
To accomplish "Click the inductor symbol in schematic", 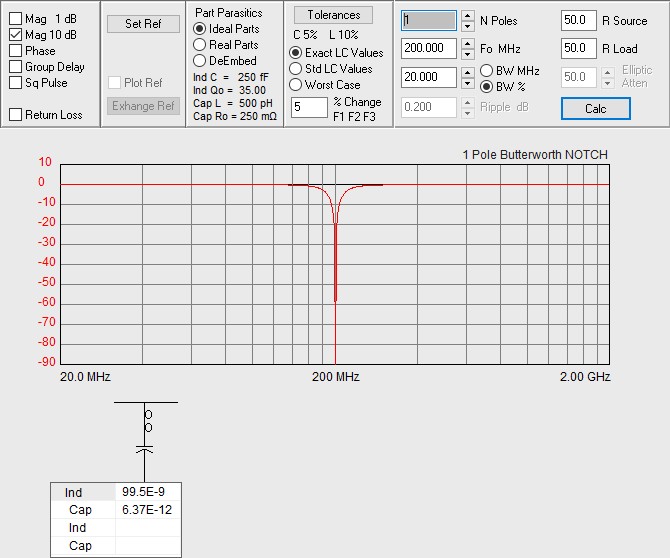I will [x=148, y=421].
